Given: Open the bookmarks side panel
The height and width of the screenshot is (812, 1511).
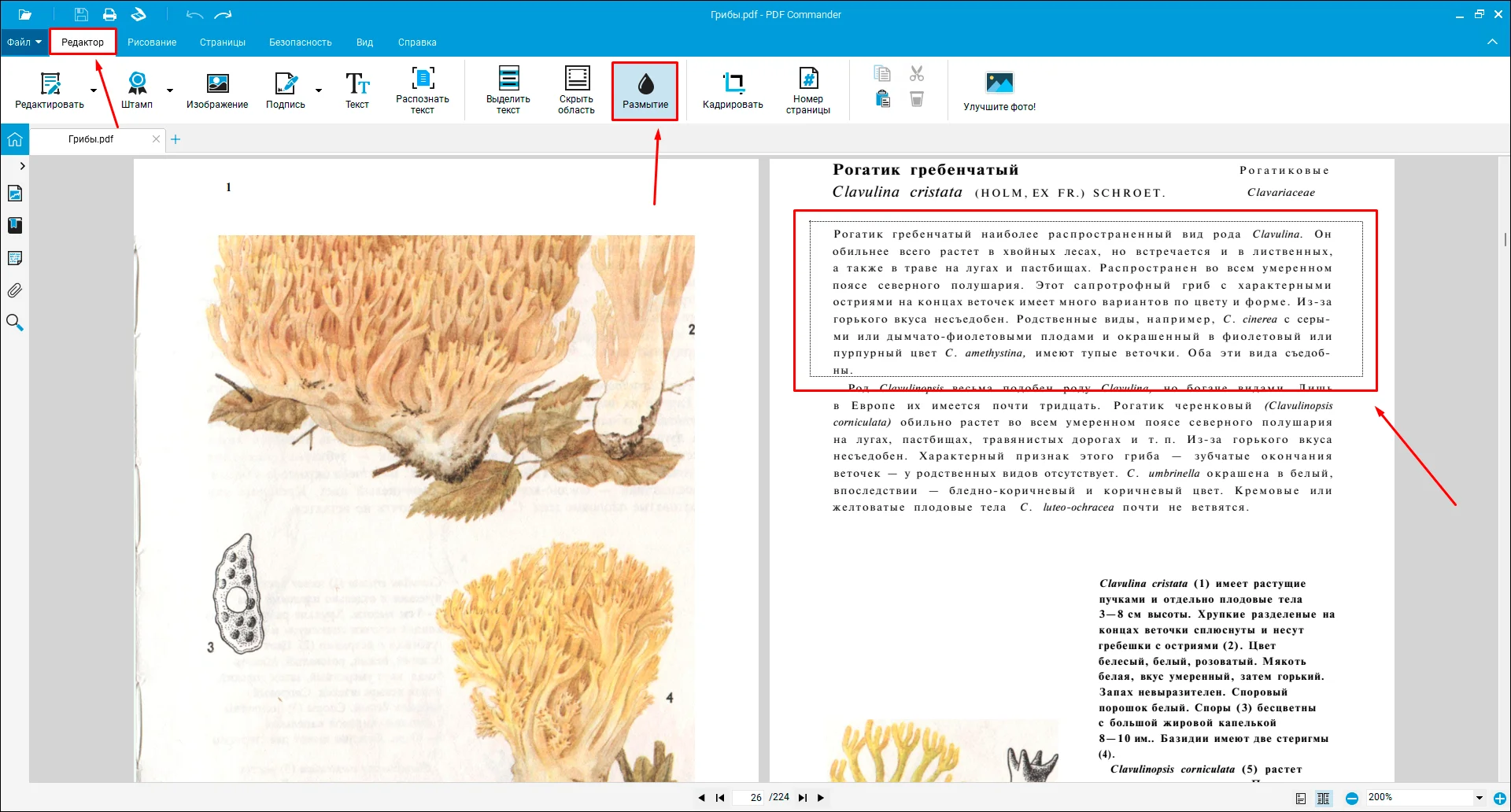Looking at the screenshot, I should click(14, 226).
